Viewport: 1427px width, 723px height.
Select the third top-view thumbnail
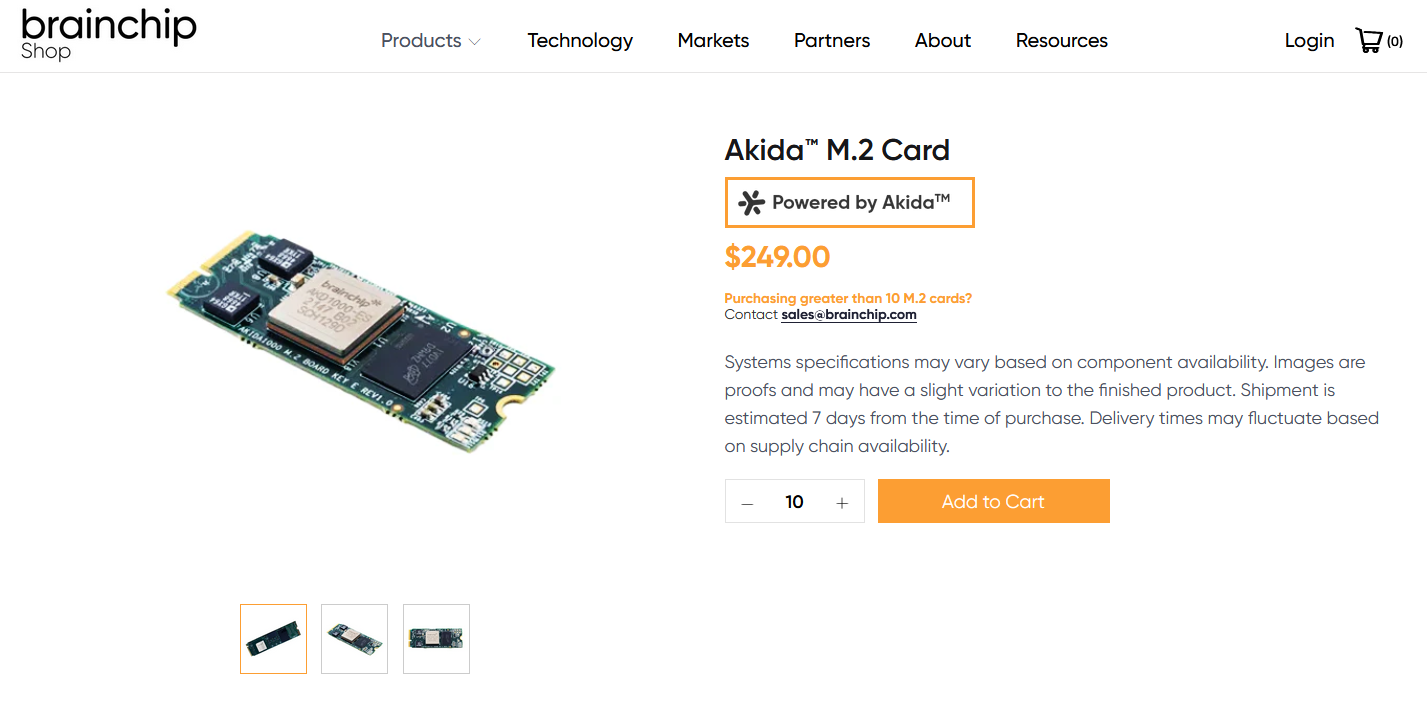436,639
